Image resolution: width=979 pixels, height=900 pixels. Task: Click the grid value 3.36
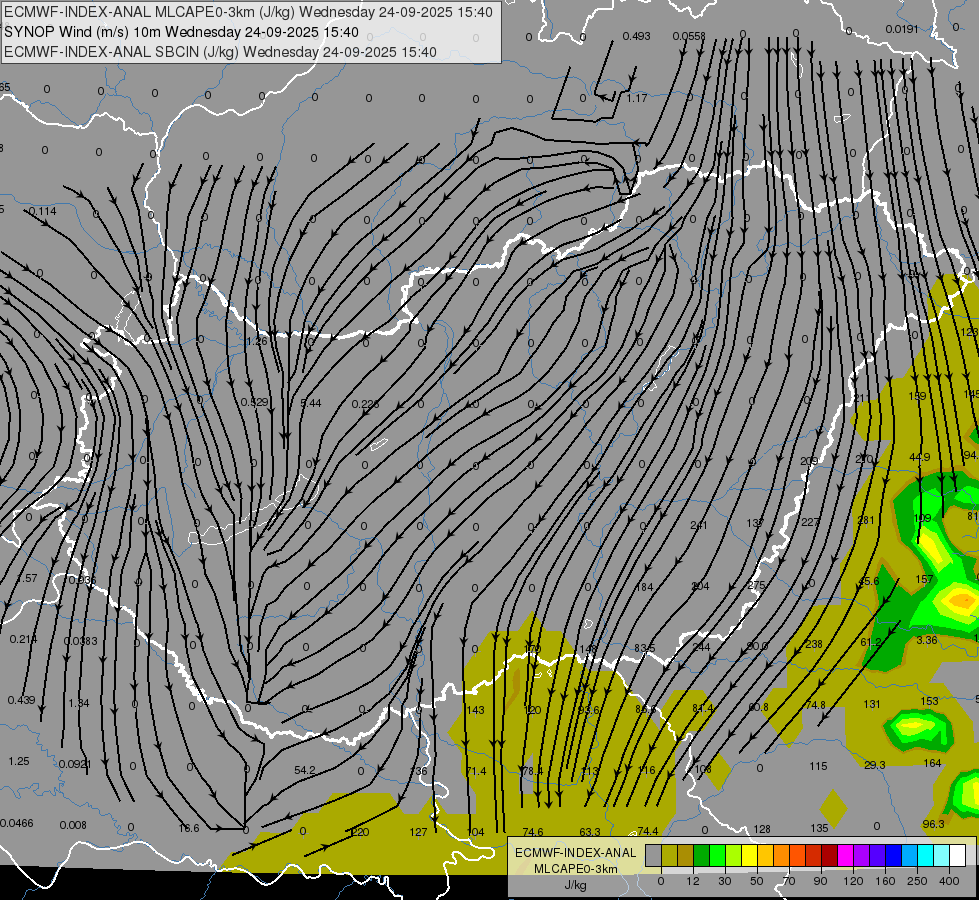[927, 640]
